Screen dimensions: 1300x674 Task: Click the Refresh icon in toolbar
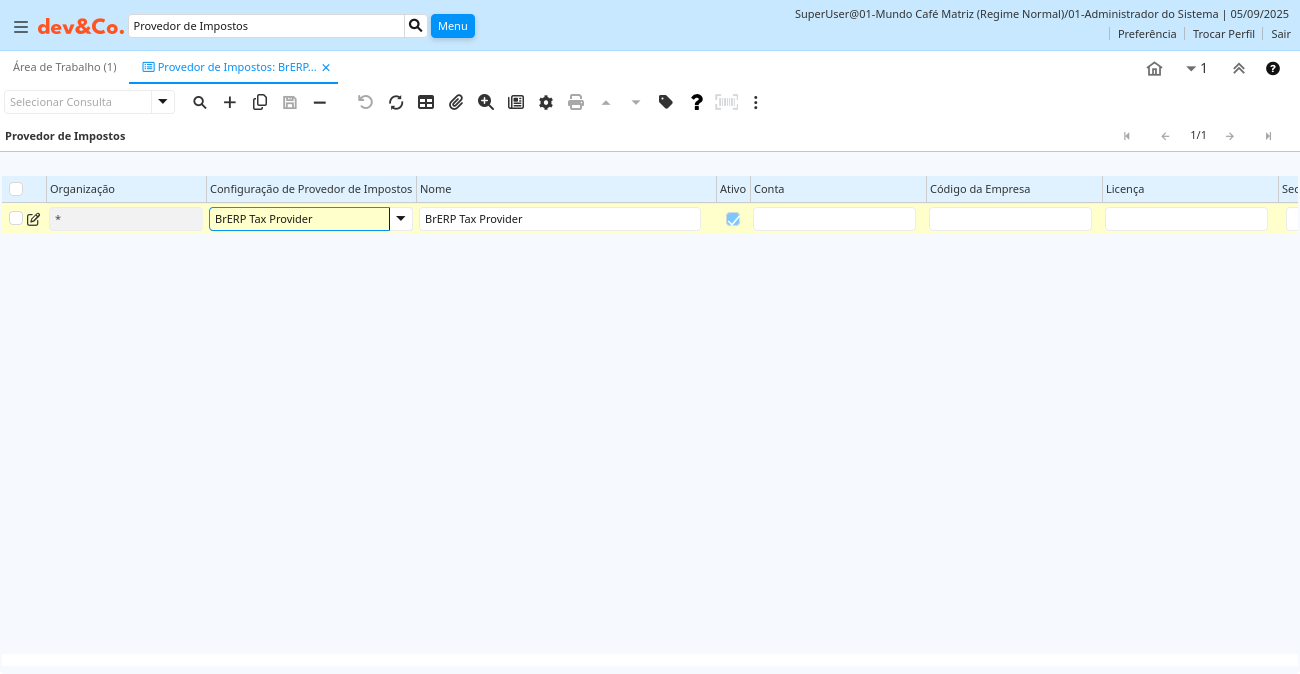coord(396,102)
